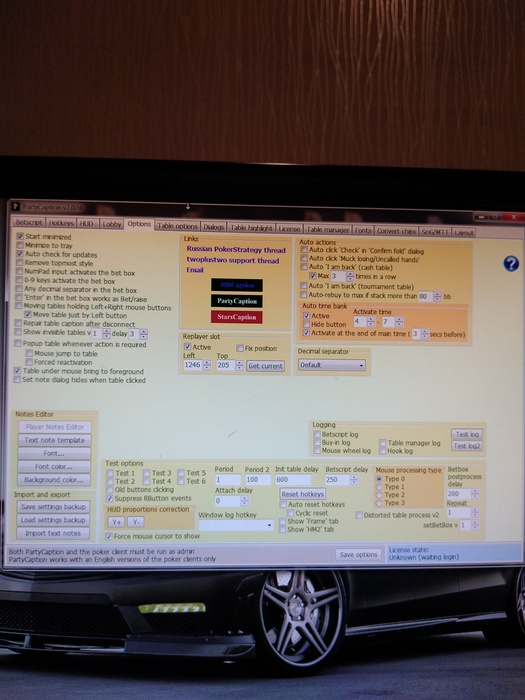Toggle Auto time bank Active checkbox
Screen dimensions: 525x700
(306, 316)
